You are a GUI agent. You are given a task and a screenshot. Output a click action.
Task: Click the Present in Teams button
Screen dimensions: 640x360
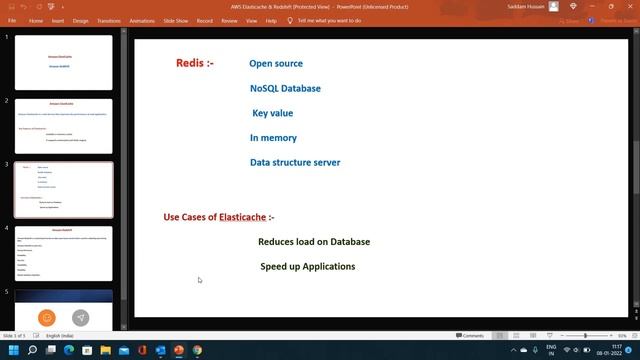pos(612,20)
